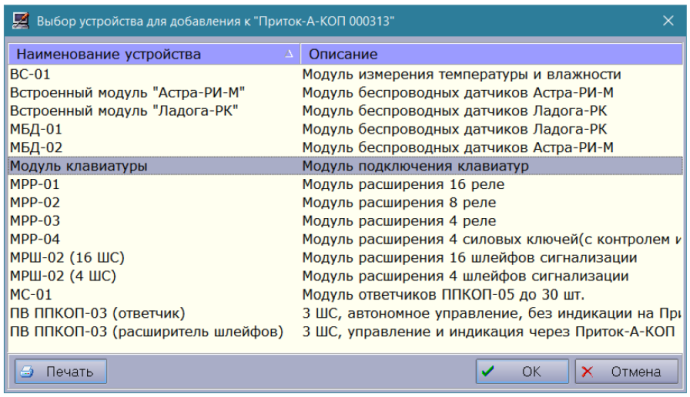Click description 'Модуль ответчиков ППКОП-05 до 30 шт.'
The image size is (690, 397).
(x=443, y=294)
